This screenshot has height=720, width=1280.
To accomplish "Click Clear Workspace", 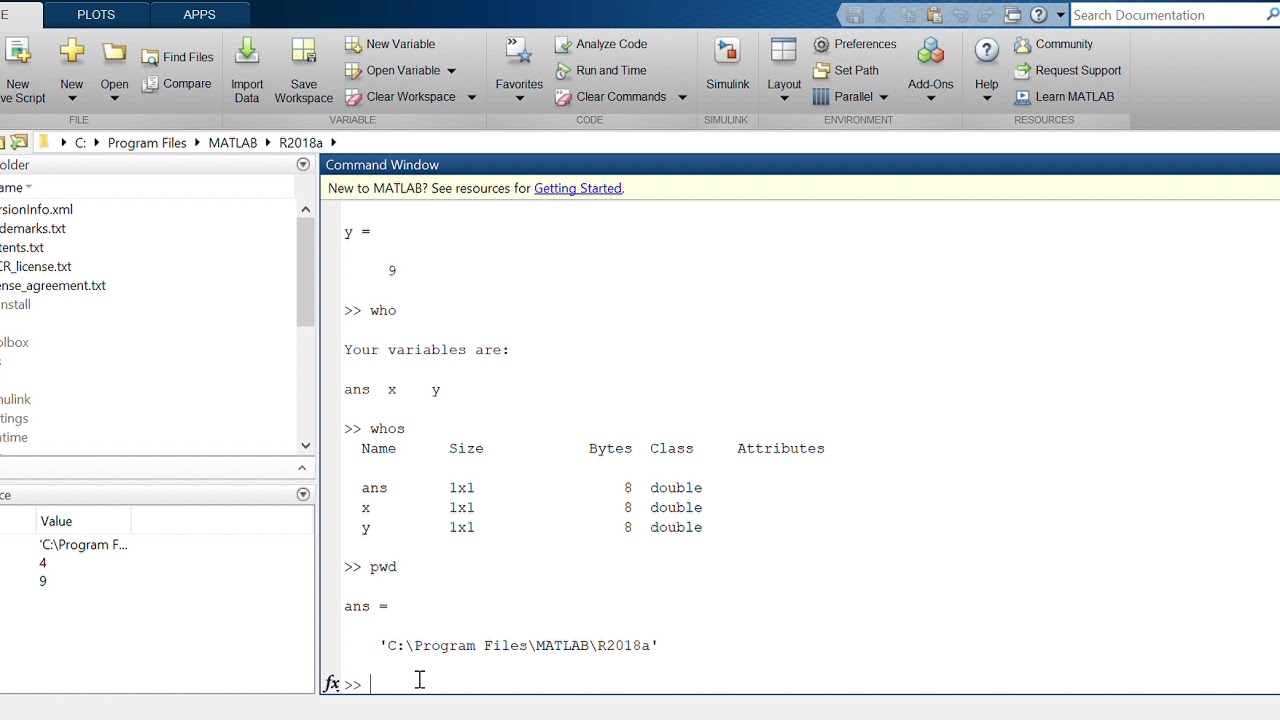I will (x=401, y=97).
